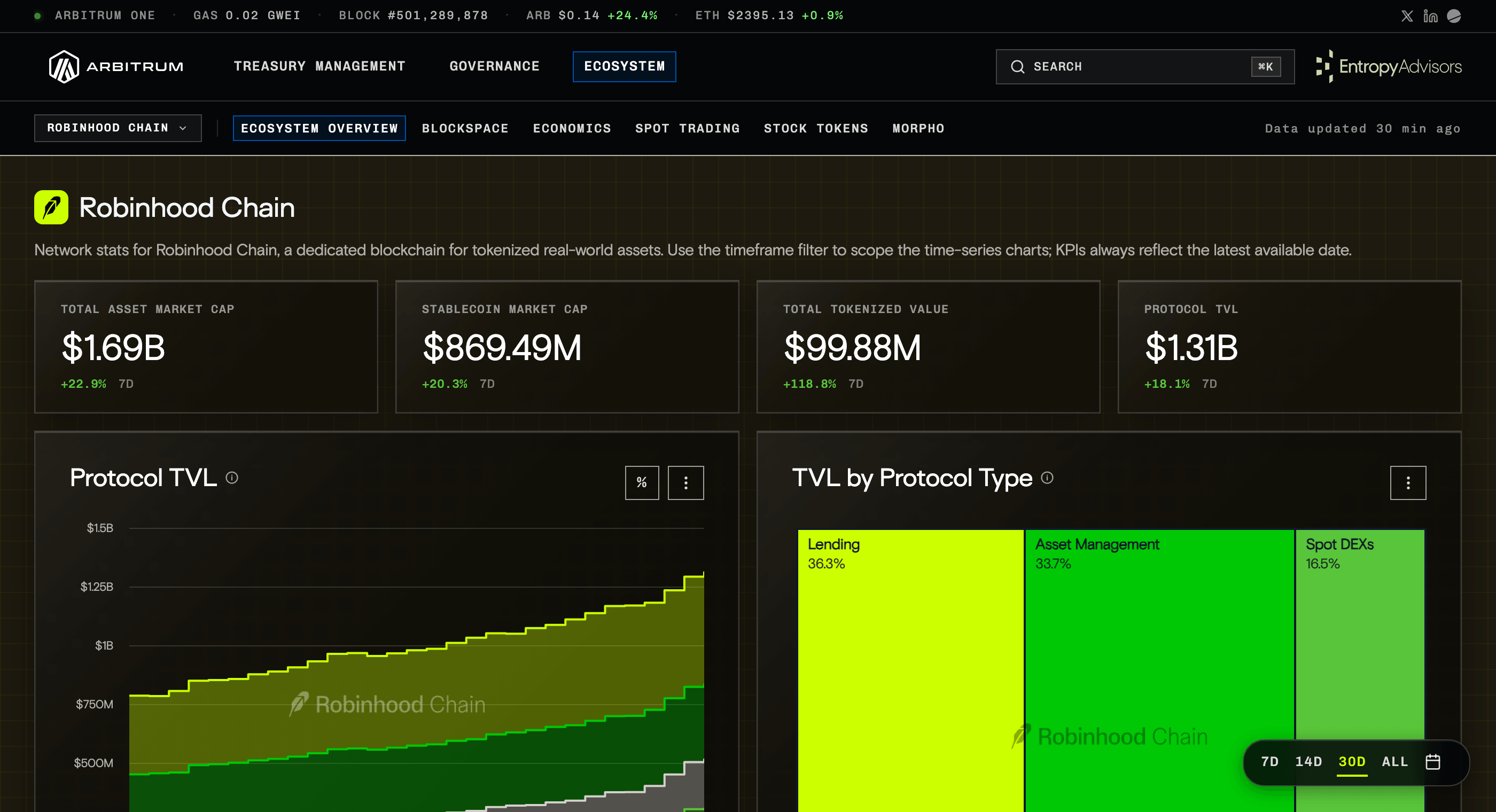Select the 7D timeframe
Image resolution: width=1496 pixels, height=812 pixels.
point(1269,761)
